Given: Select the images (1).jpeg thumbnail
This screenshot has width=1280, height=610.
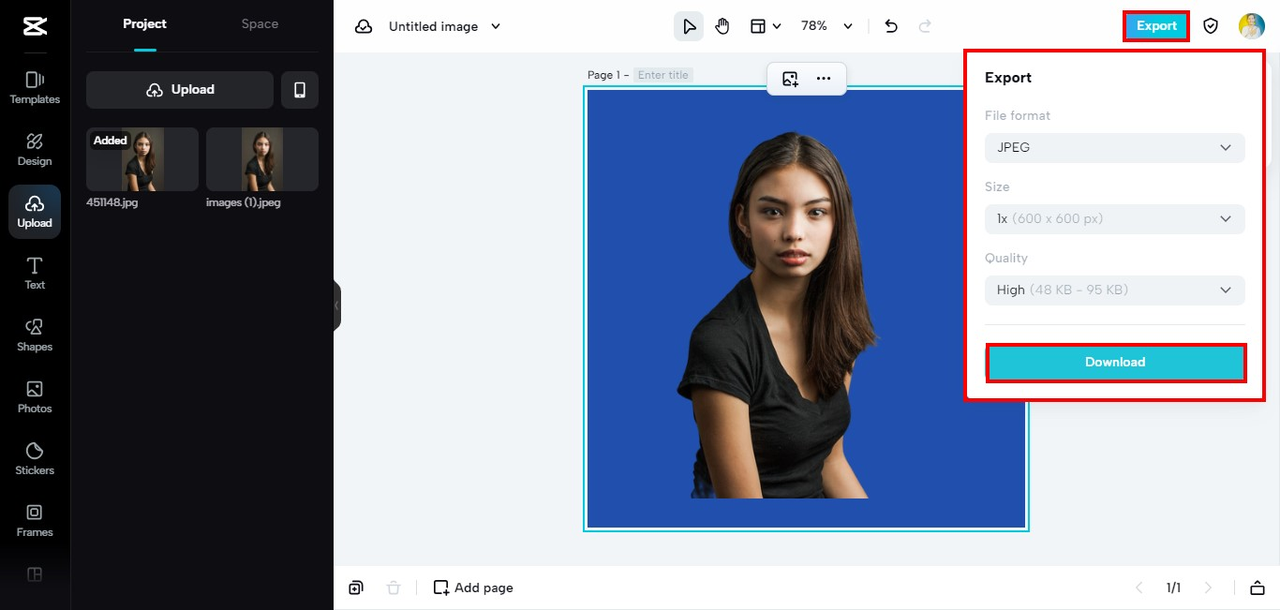Looking at the screenshot, I should point(262,159).
